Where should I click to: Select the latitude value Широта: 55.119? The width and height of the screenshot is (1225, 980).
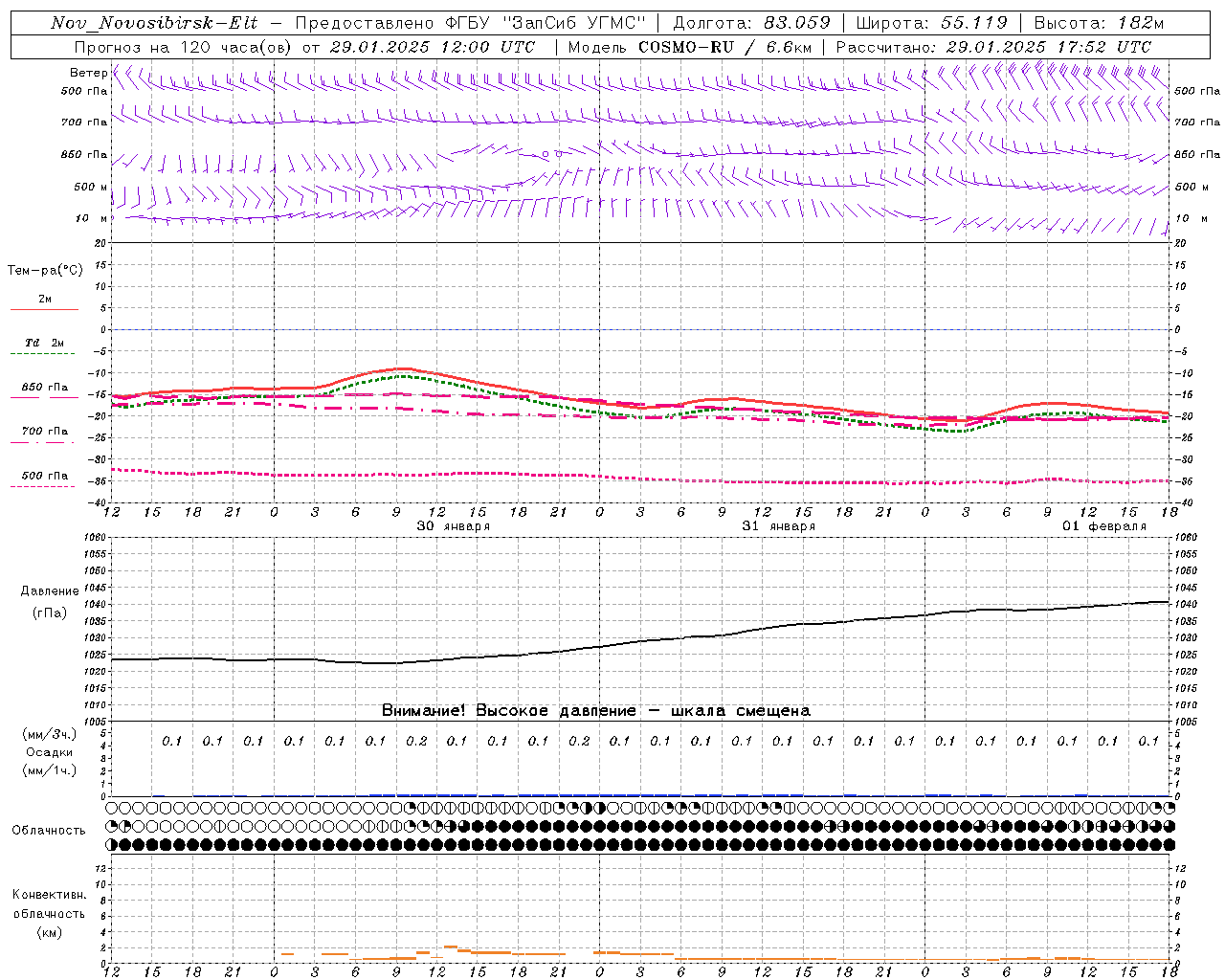click(x=931, y=23)
